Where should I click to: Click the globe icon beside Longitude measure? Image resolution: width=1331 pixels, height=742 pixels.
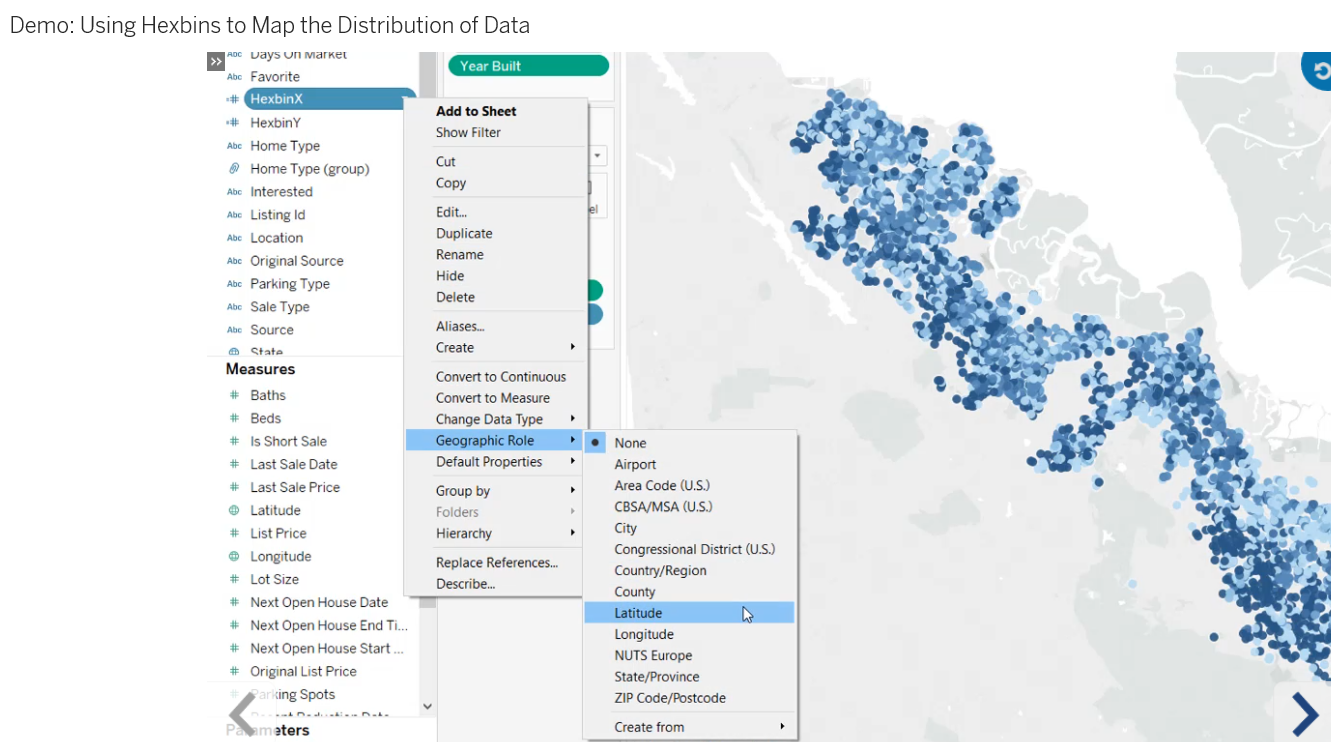click(234, 556)
